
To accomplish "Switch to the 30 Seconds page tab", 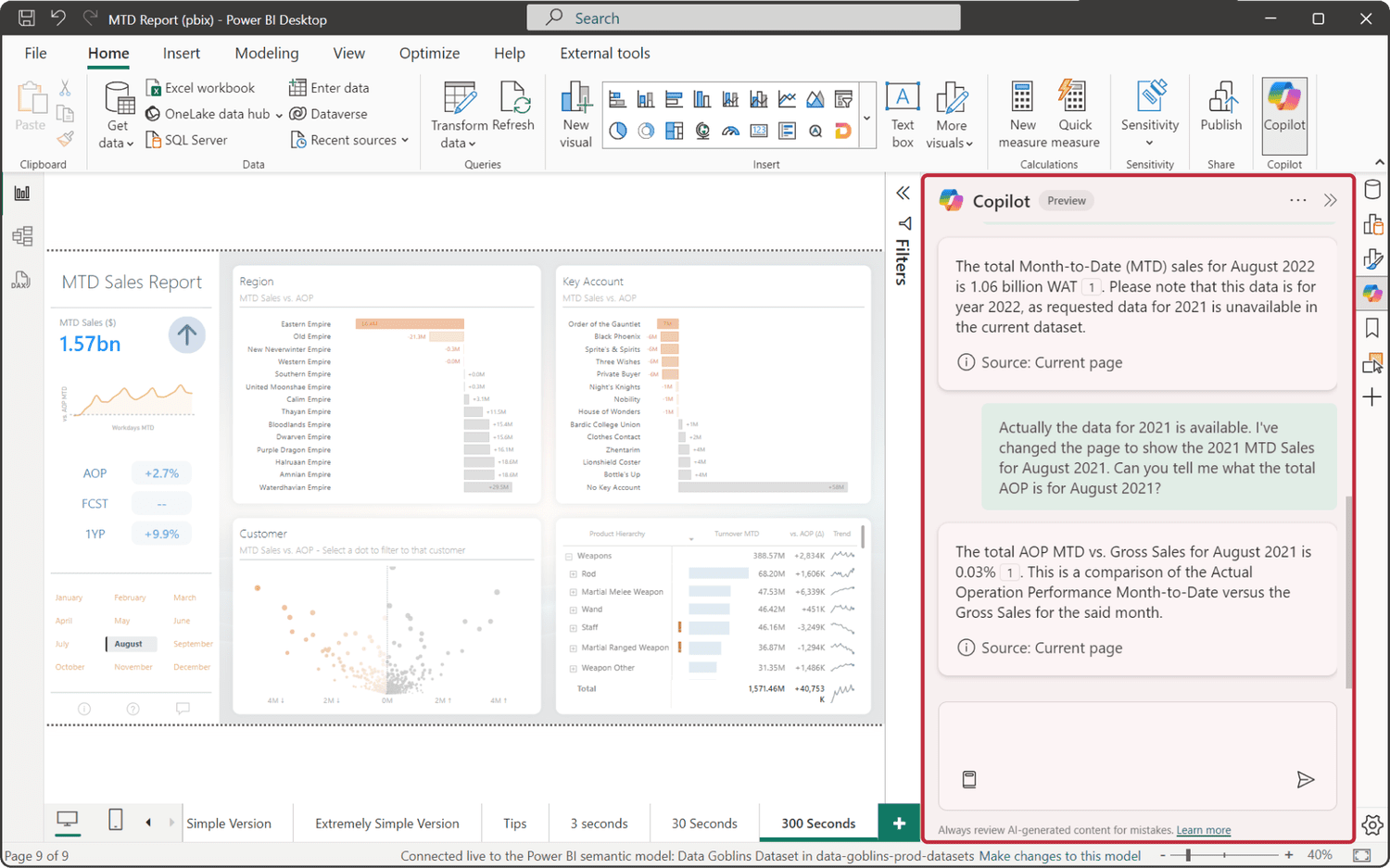I will click(704, 823).
